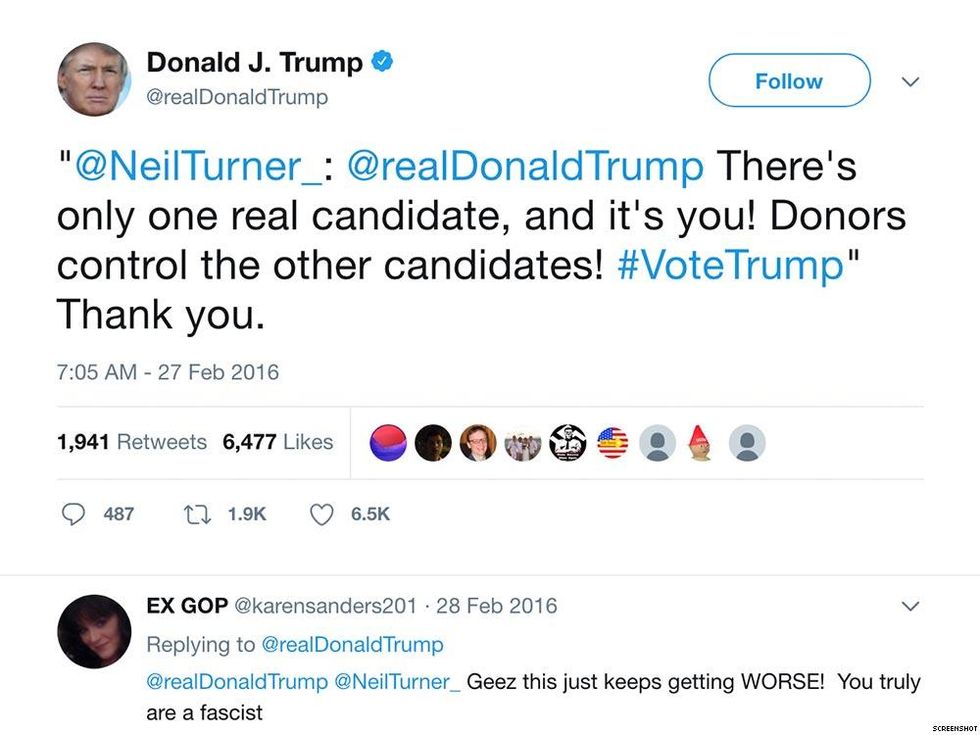
Task: Click the verified badge beside Donald J. Trump
Action: [x=381, y=60]
